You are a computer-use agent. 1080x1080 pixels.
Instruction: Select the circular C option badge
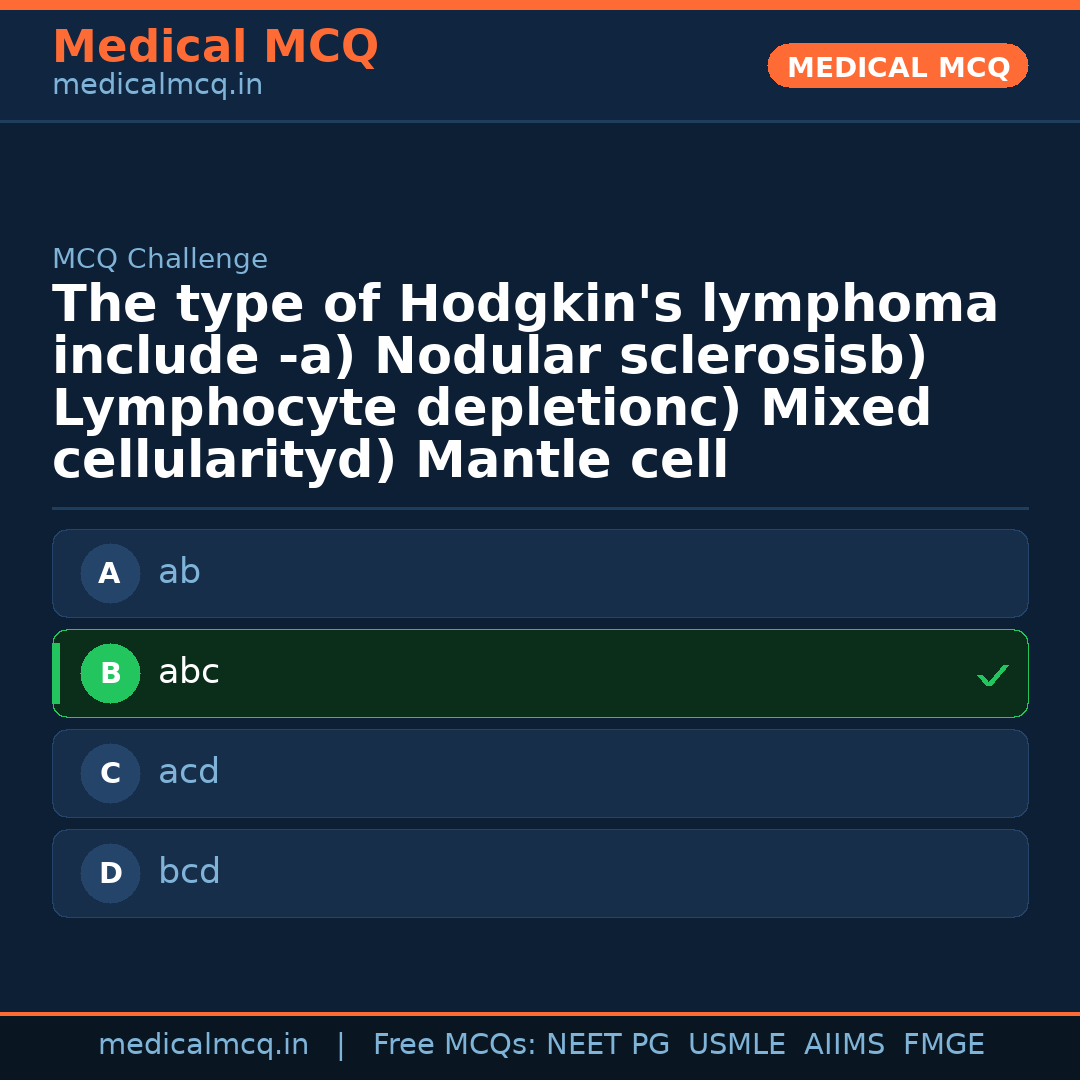pos(110,774)
